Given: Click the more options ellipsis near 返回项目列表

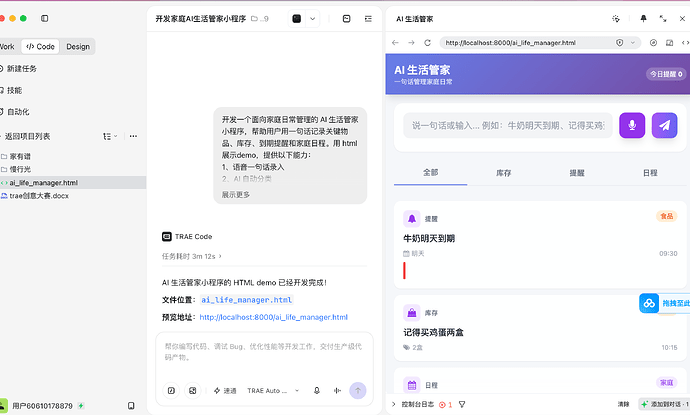Looking at the screenshot, I should pyautogui.click(x=133, y=136).
